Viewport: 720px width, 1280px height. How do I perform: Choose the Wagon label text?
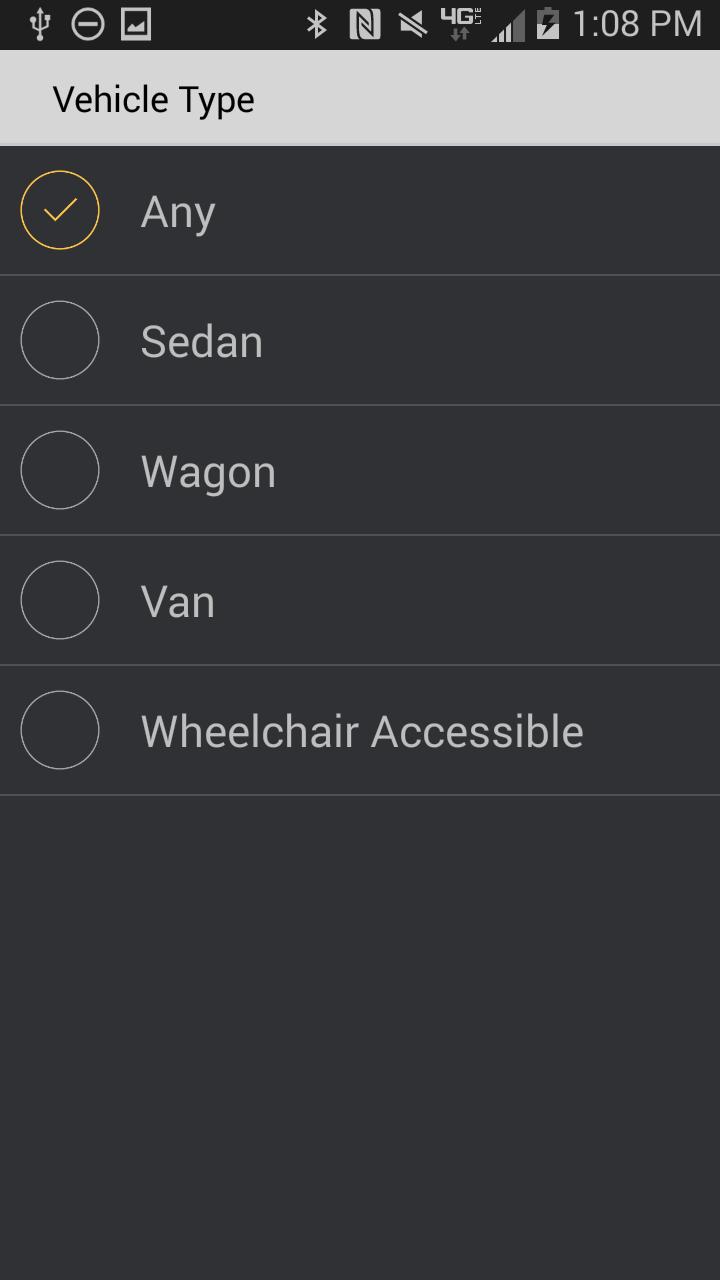pos(208,472)
